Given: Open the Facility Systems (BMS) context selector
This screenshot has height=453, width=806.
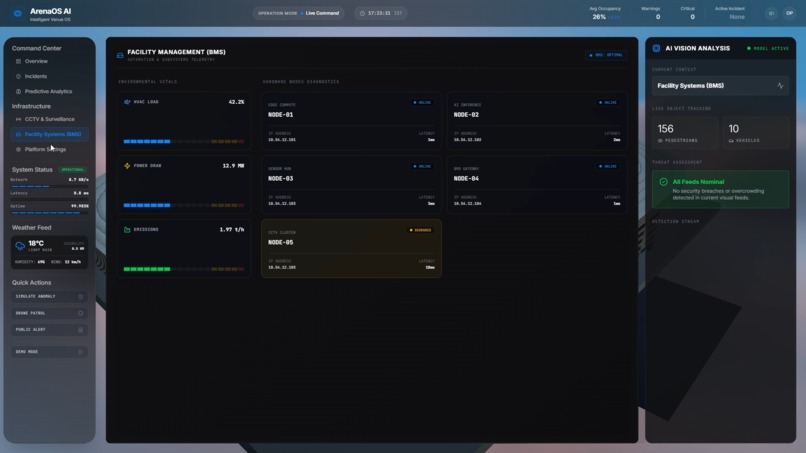Looking at the screenshot, I should 720,86.
